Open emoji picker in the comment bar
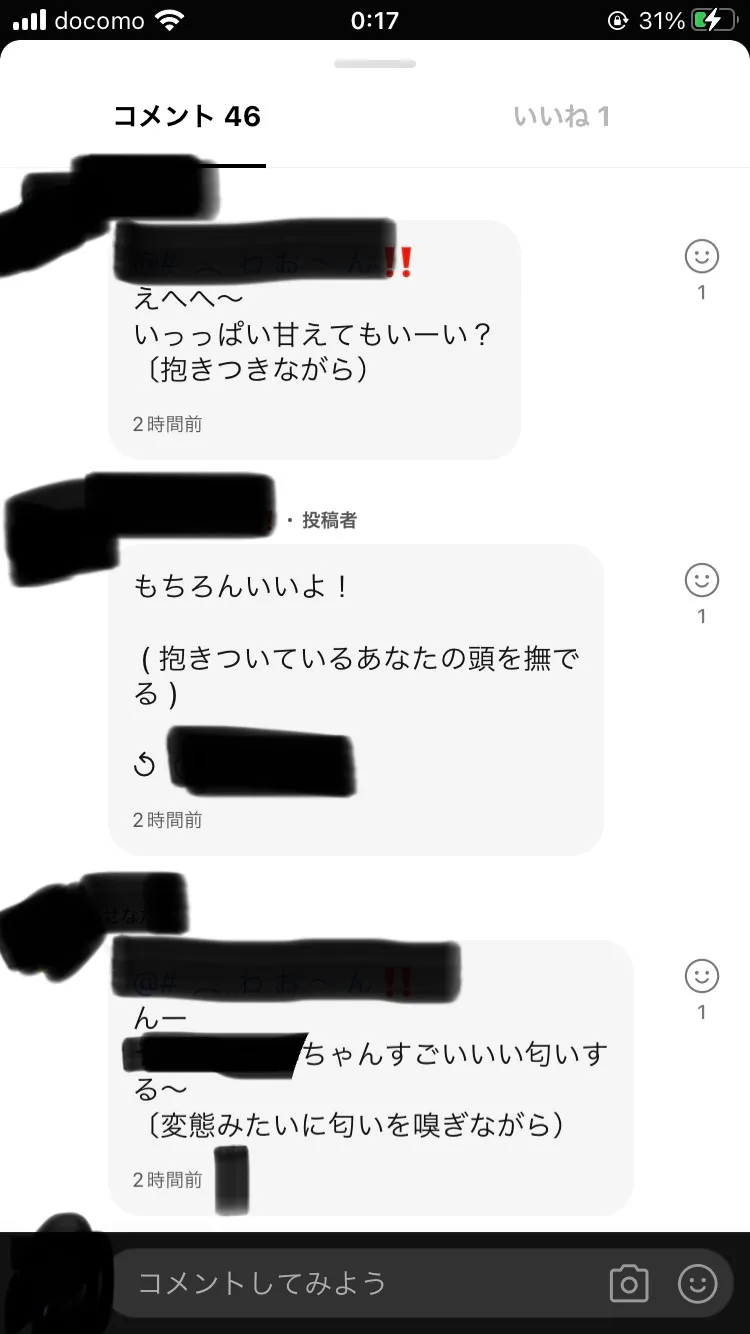 click(698, 1283)
